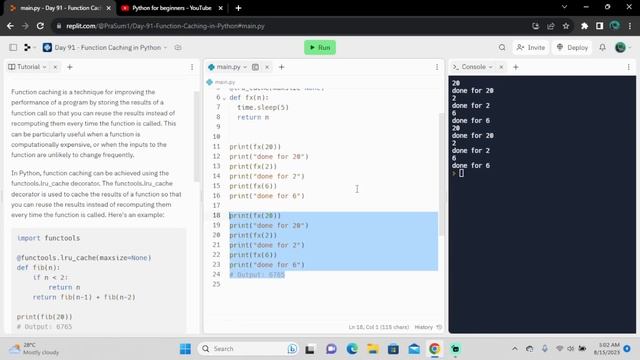Show hidden system tray icons
Image resolution: width=640 pixels, height=360 pixels.
(x=515, y=349)
